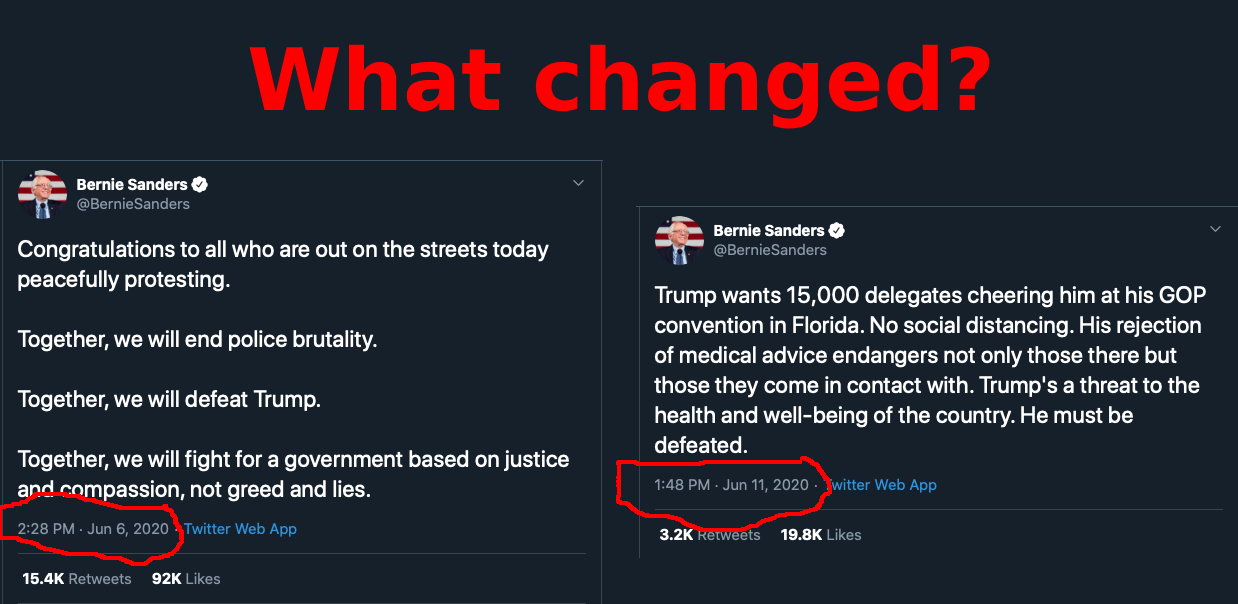This screenshot has height=604, width=1238.
Task: Click Bernie Sanders avatar on the GOP convention tweet
Action: click(x=679, y=240)
